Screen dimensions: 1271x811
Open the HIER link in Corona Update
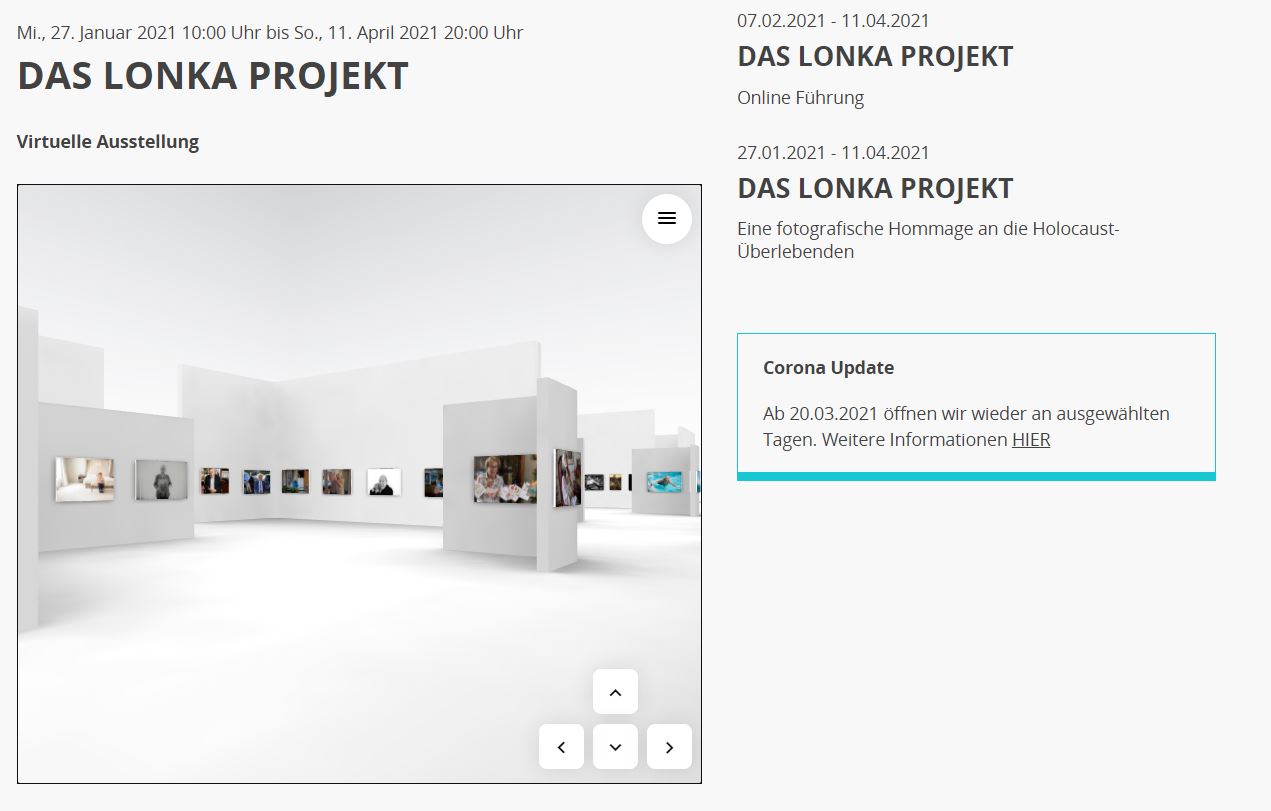1031,439
